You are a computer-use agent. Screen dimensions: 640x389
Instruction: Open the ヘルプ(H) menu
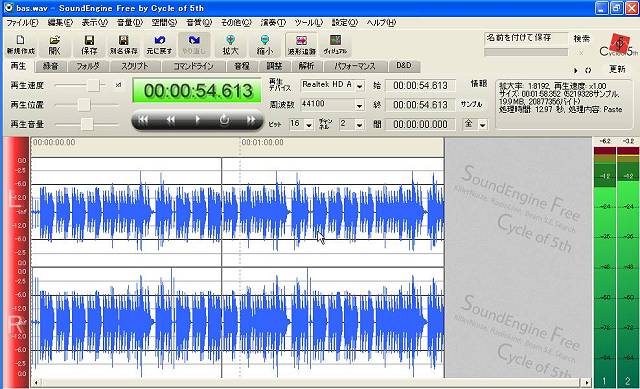(x=381, y=22)
